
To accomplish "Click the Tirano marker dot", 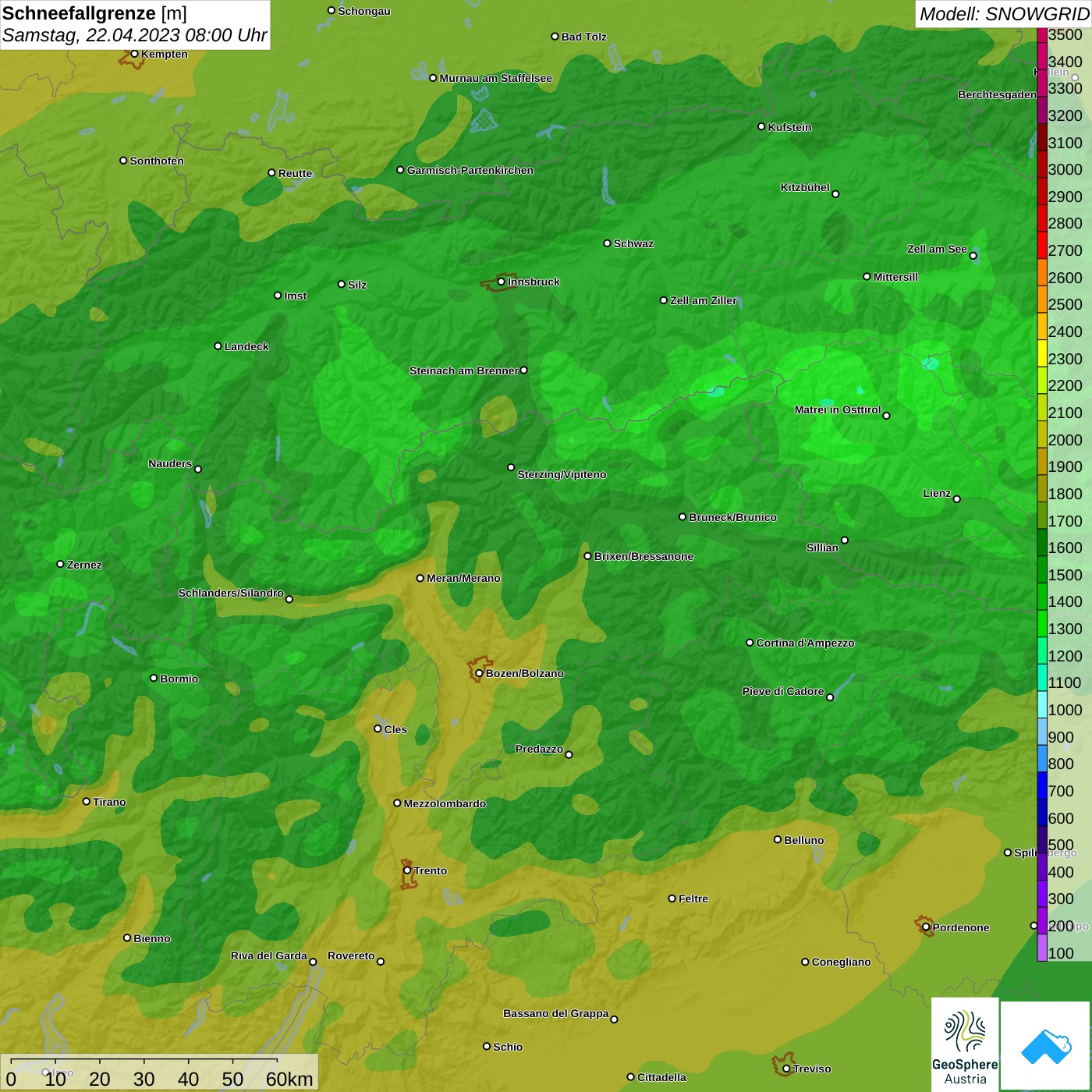I will [87, 801].
